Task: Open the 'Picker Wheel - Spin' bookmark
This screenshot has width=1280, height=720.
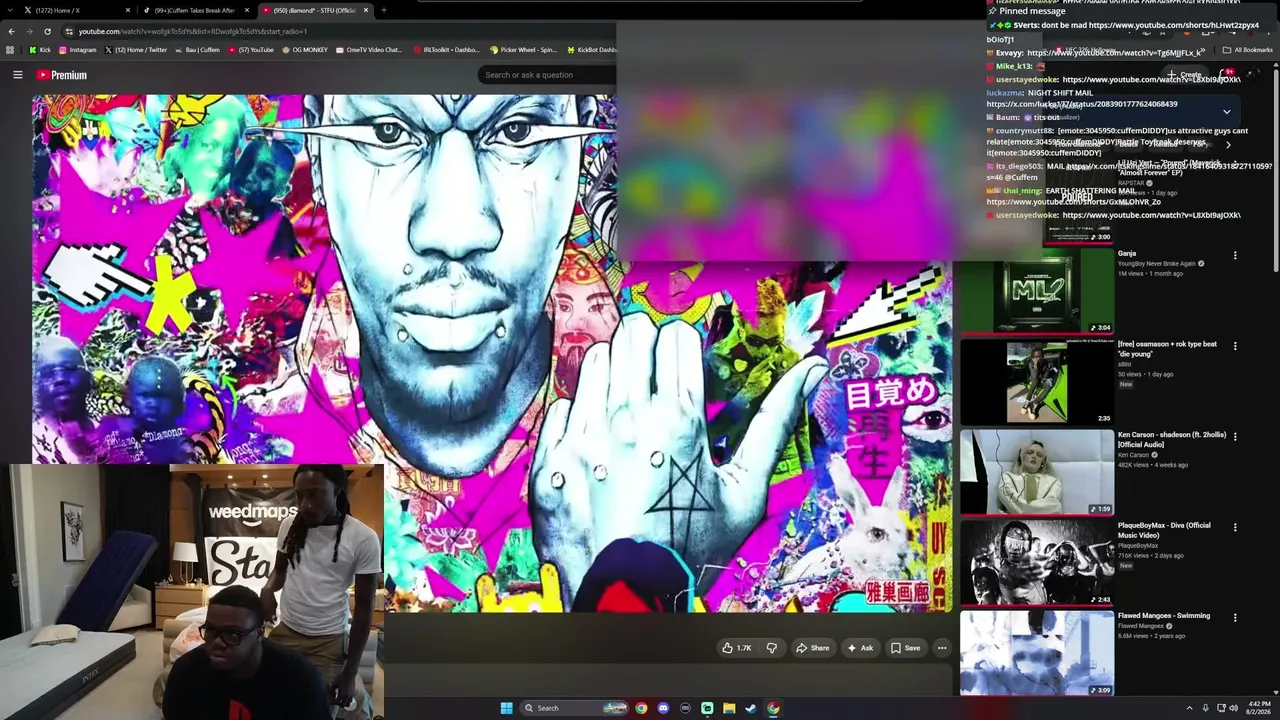Action: coord(523,50)
